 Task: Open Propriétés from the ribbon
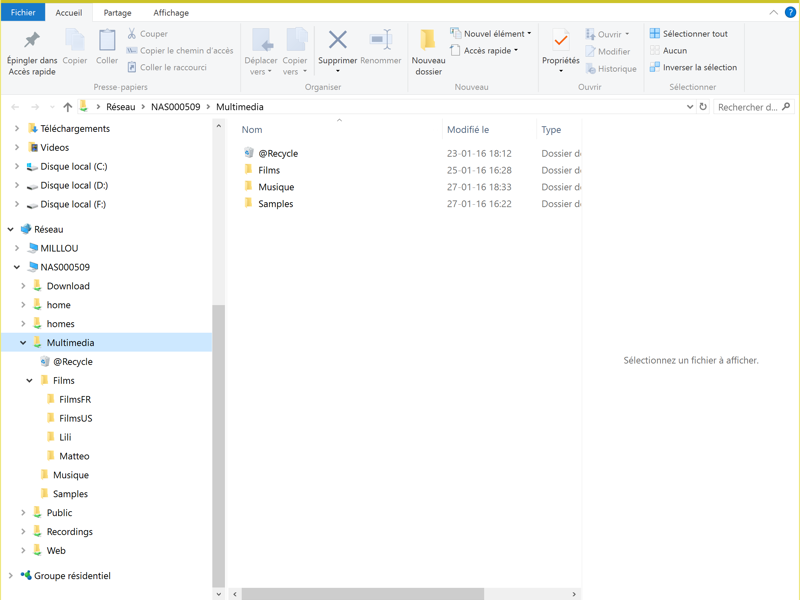[560, 41]
